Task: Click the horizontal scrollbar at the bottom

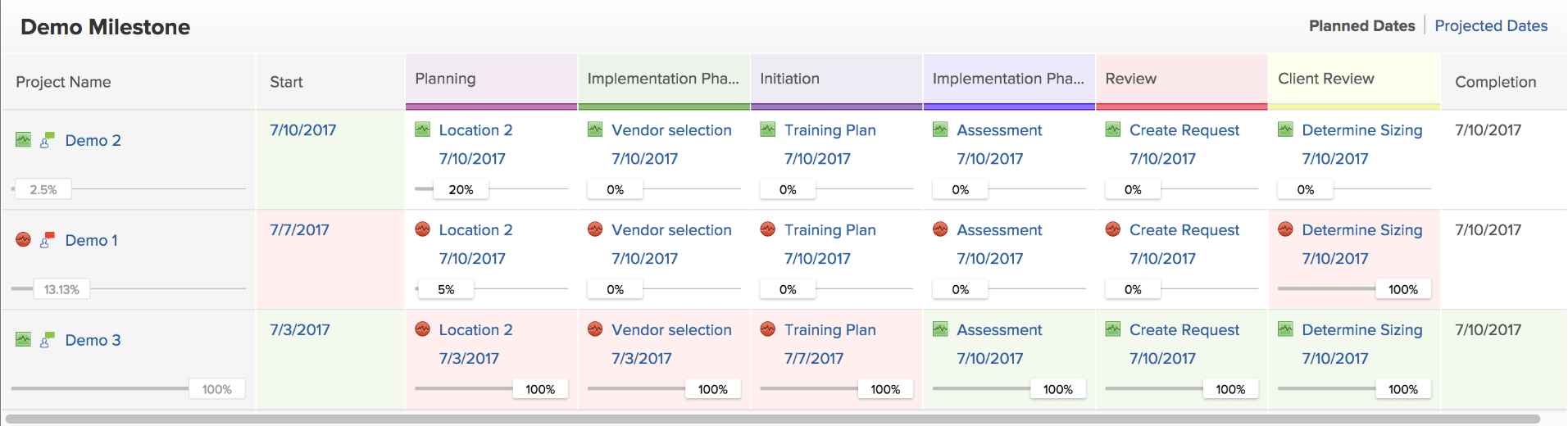Action: pyautogui.click(x=770, y=419)
